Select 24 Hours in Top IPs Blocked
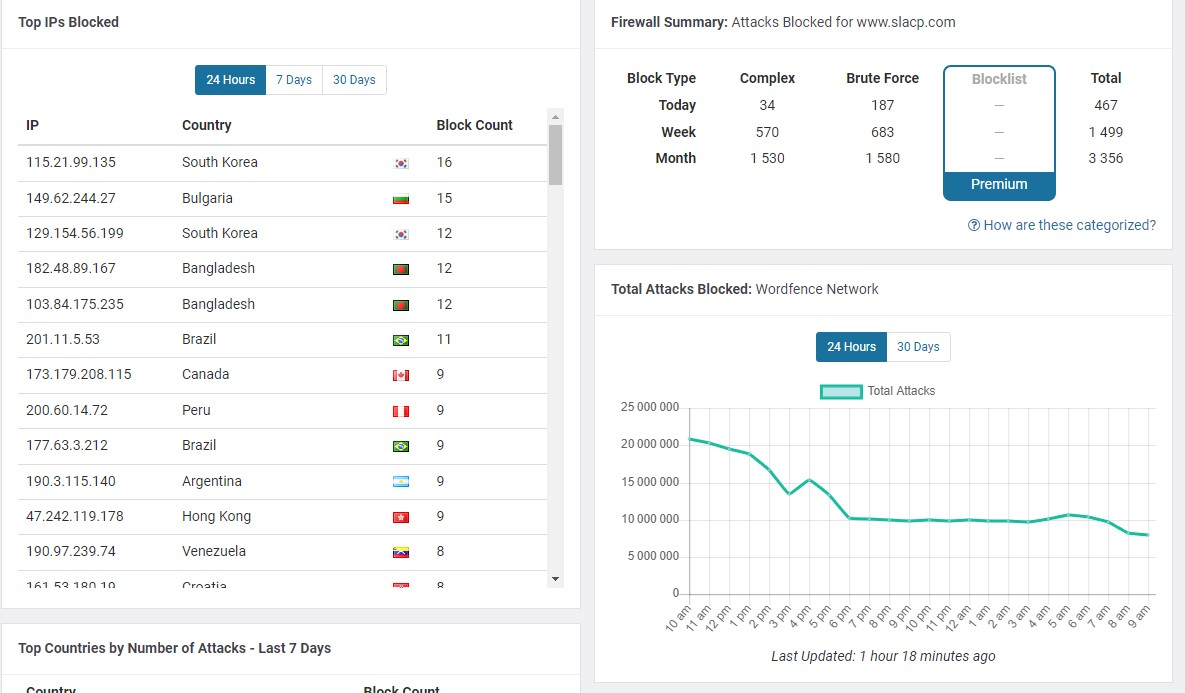1185x693 pixels. [x=231, y=80]
